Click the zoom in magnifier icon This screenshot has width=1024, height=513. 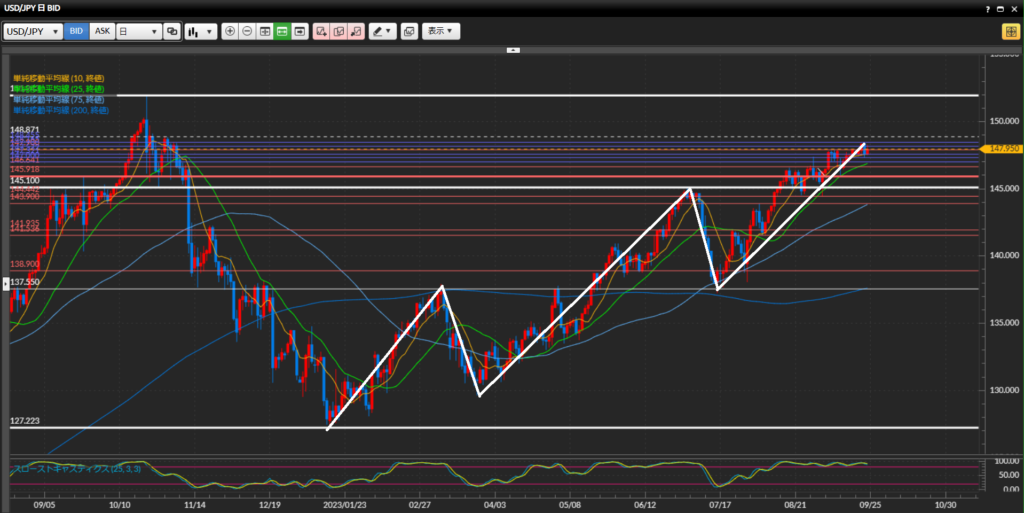[230, 31]
